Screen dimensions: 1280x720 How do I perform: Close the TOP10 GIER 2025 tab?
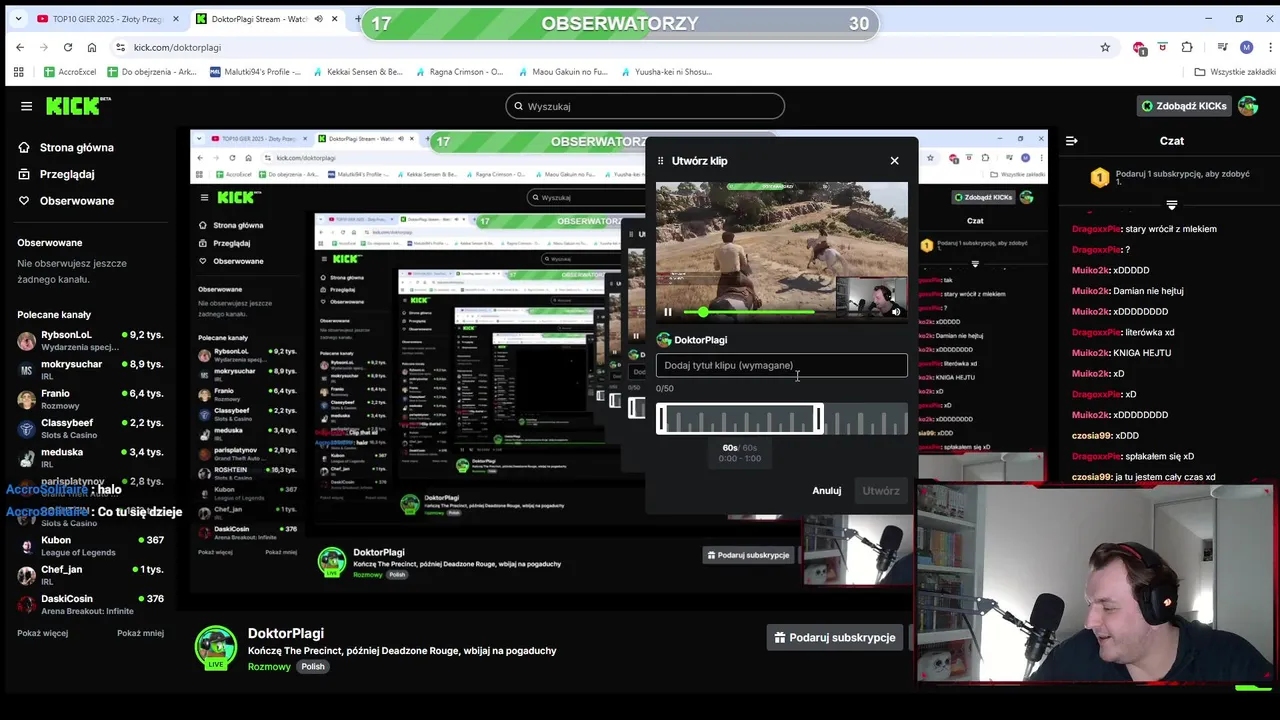tap(175, 19)
